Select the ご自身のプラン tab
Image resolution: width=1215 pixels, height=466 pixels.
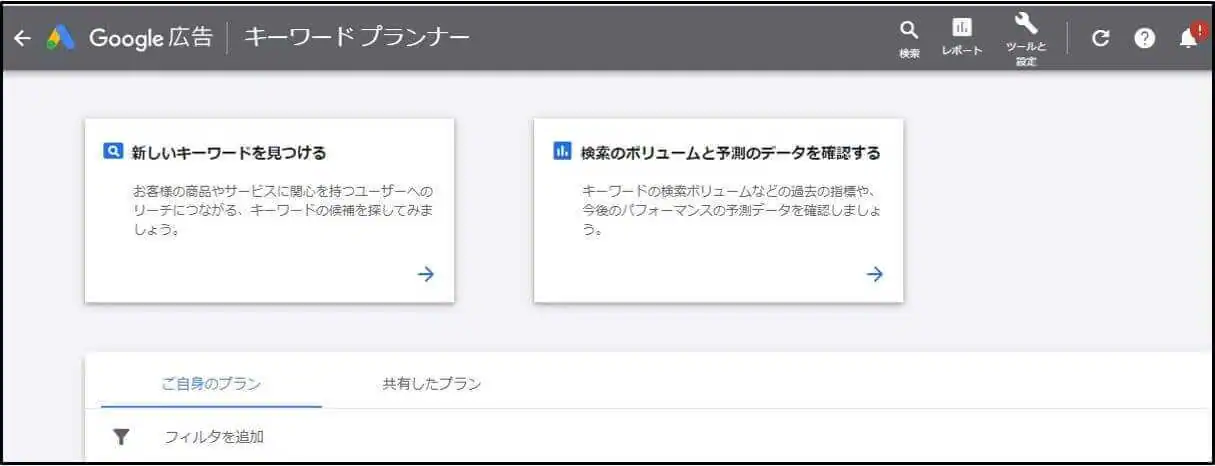pos(211,384)
